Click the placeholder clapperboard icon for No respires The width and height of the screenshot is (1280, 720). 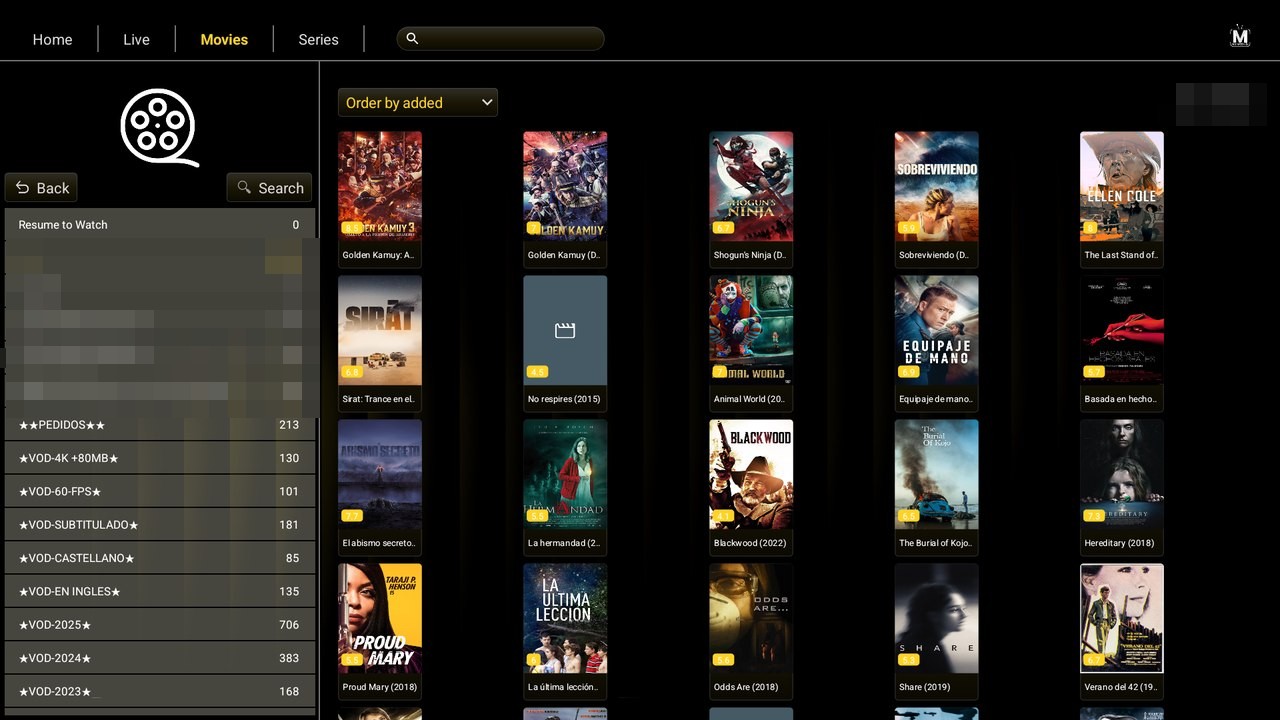pos(565,330)
